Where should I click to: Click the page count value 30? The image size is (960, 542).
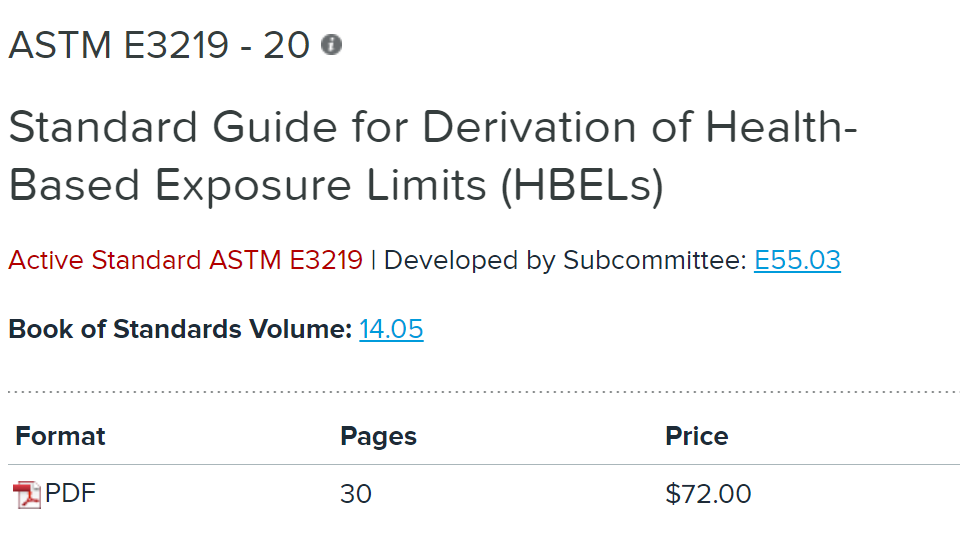tap(355, 494)
